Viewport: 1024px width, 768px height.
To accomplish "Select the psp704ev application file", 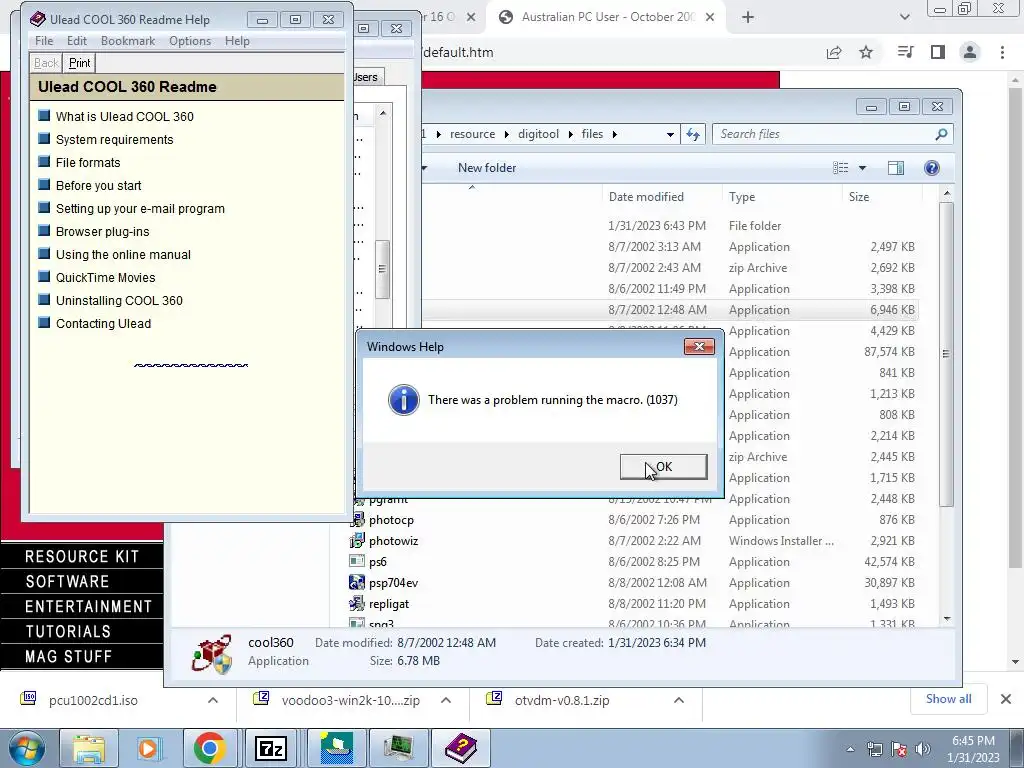I will click(x=393, y=583).
